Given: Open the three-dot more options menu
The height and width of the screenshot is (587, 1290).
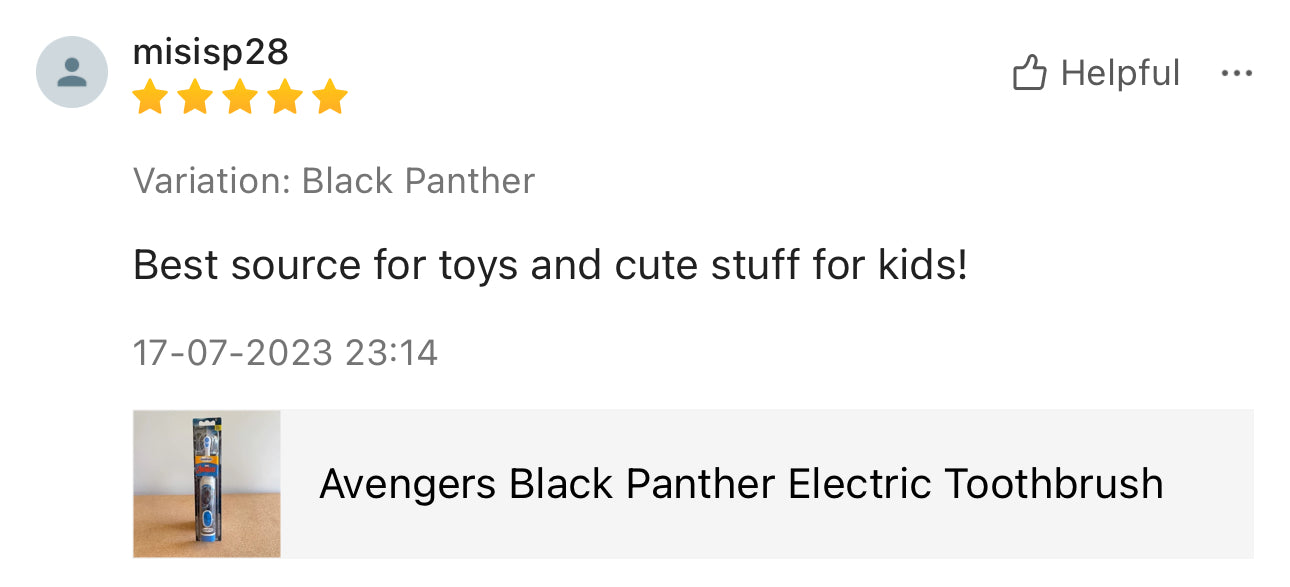Looking at the screenshot, I should pyautogui.click(x=1237, y=73).
